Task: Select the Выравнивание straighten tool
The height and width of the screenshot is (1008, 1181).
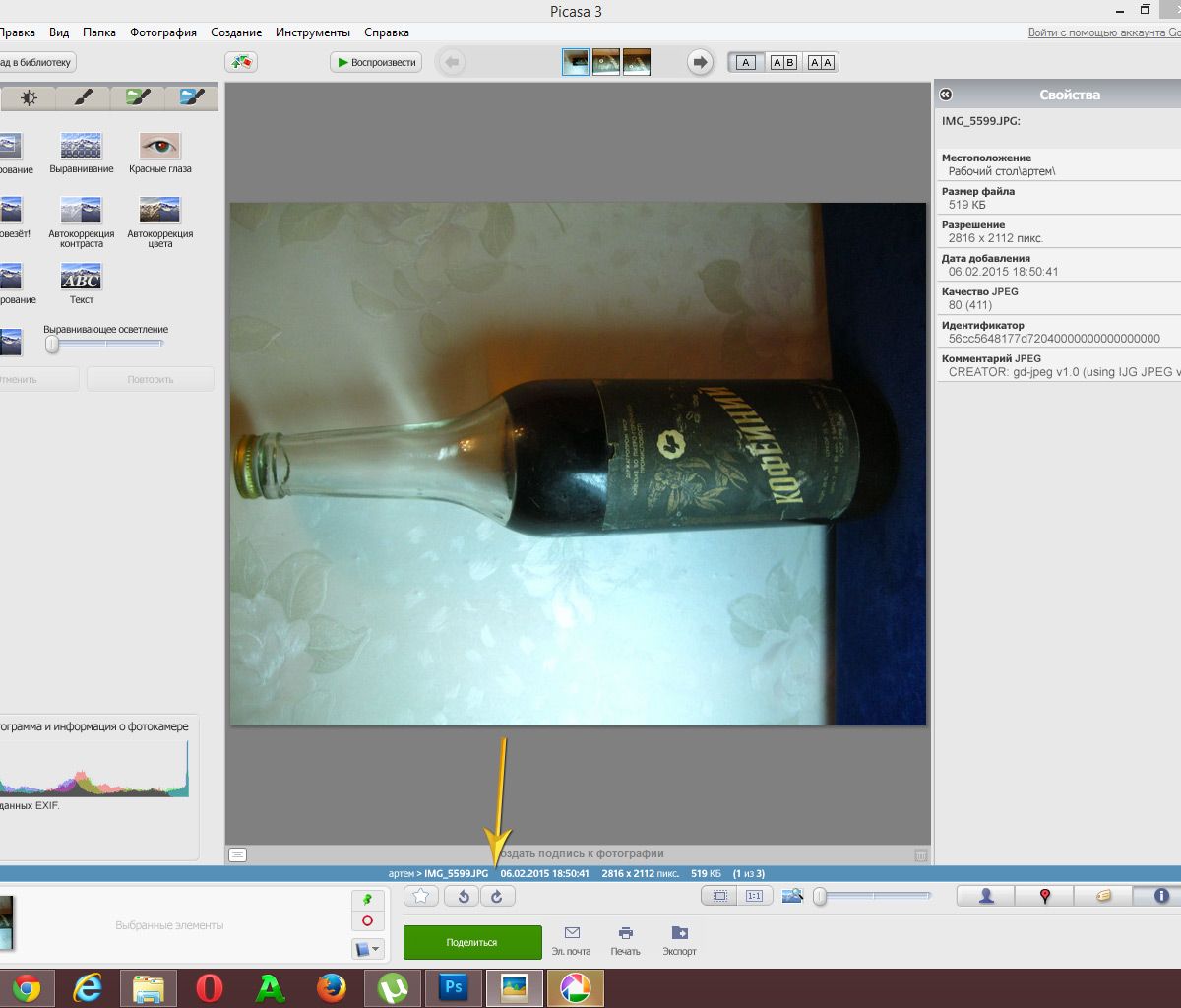Action: (x=81, y=147)
